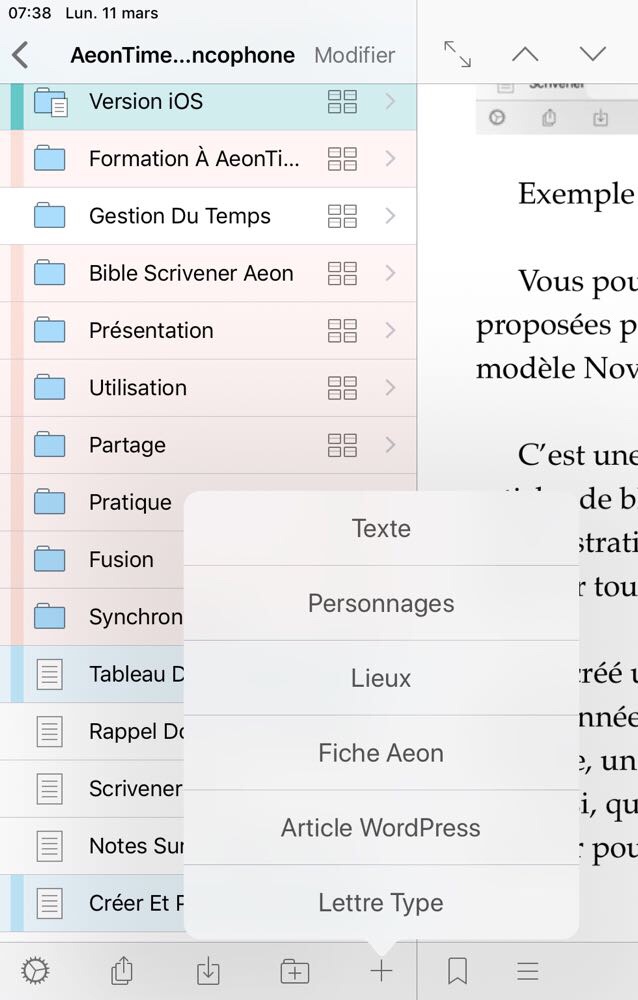Open corkboard view for Version iOS

342,101
